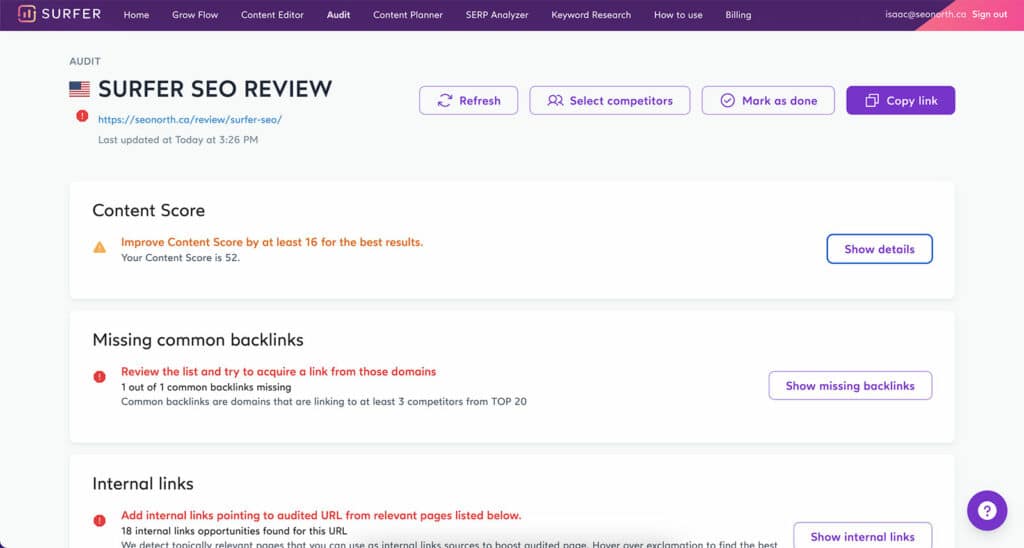This screenshot has height=548, width=1024.
Task: Click 'Your Content Score is 52.' text
Action: [x=180, y=258]
